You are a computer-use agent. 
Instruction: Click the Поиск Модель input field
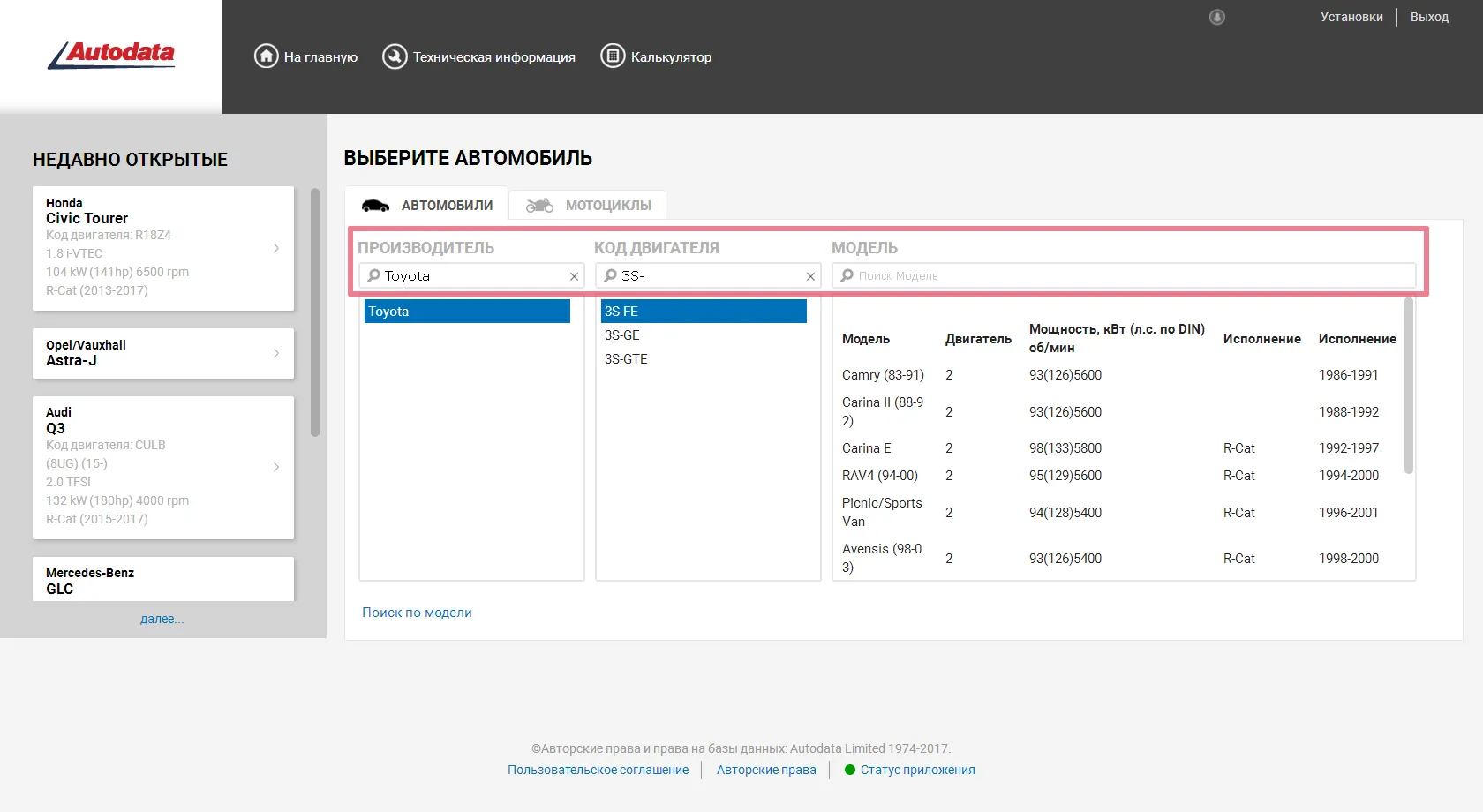point(1124,275)
